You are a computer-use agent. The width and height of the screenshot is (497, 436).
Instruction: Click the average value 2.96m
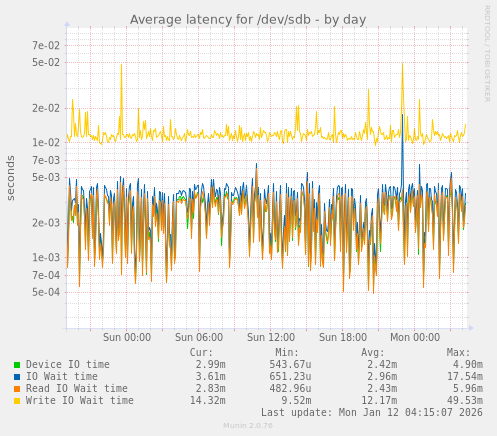[x=382, y=376]
